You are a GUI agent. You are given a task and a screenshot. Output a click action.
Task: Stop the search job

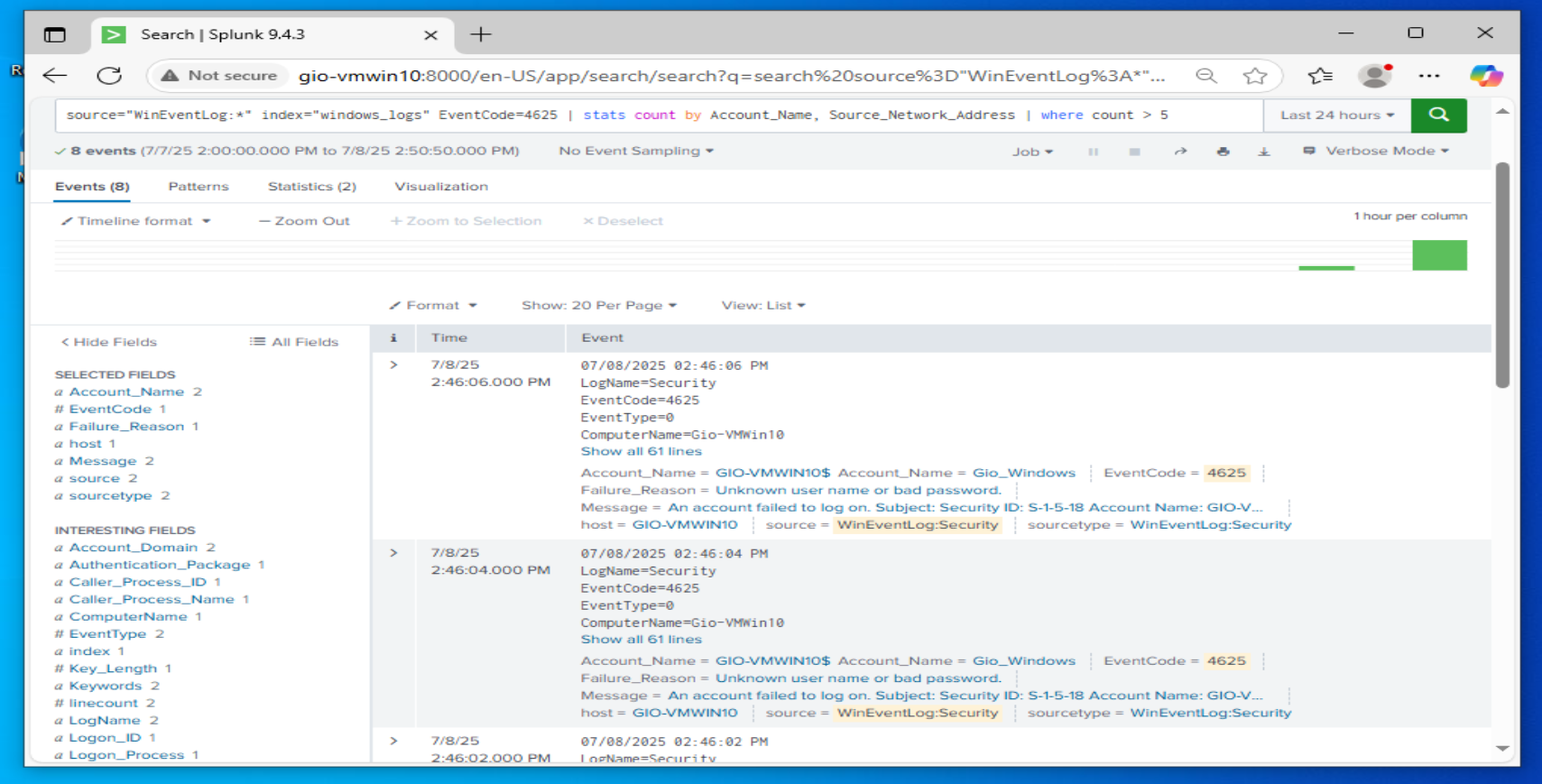[x=1134, y=152]
